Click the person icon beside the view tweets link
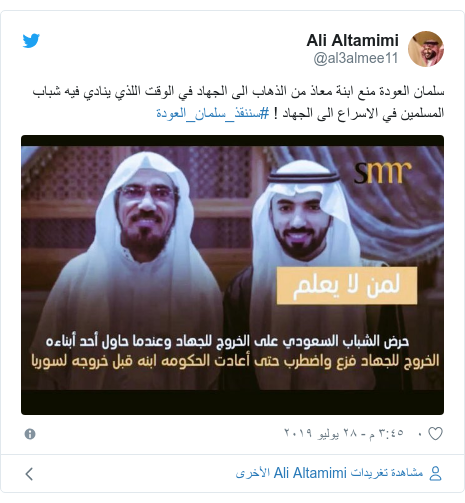Viewport: 465px width, 503px height. point(435,473)
